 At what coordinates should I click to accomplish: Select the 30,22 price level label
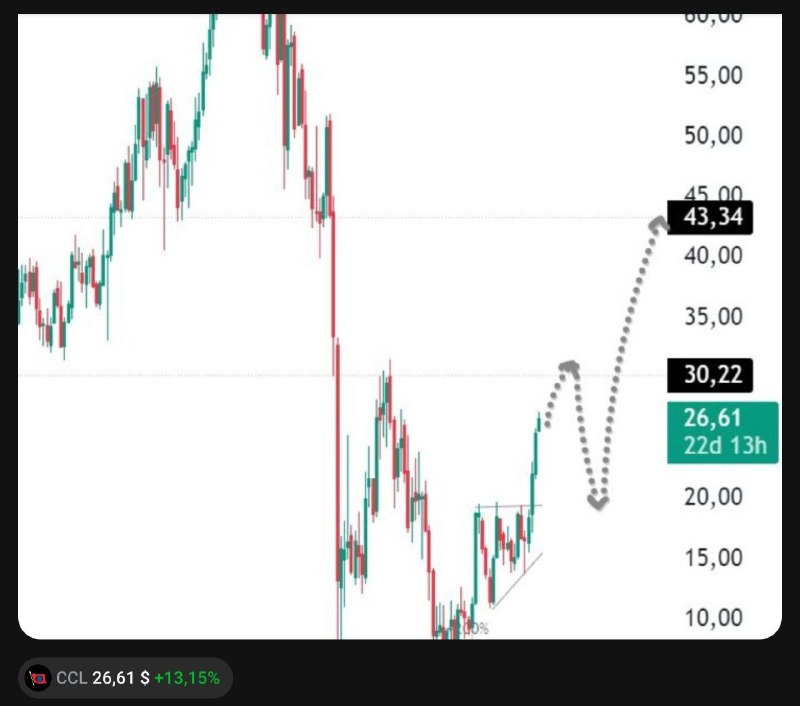click(710, 375)
